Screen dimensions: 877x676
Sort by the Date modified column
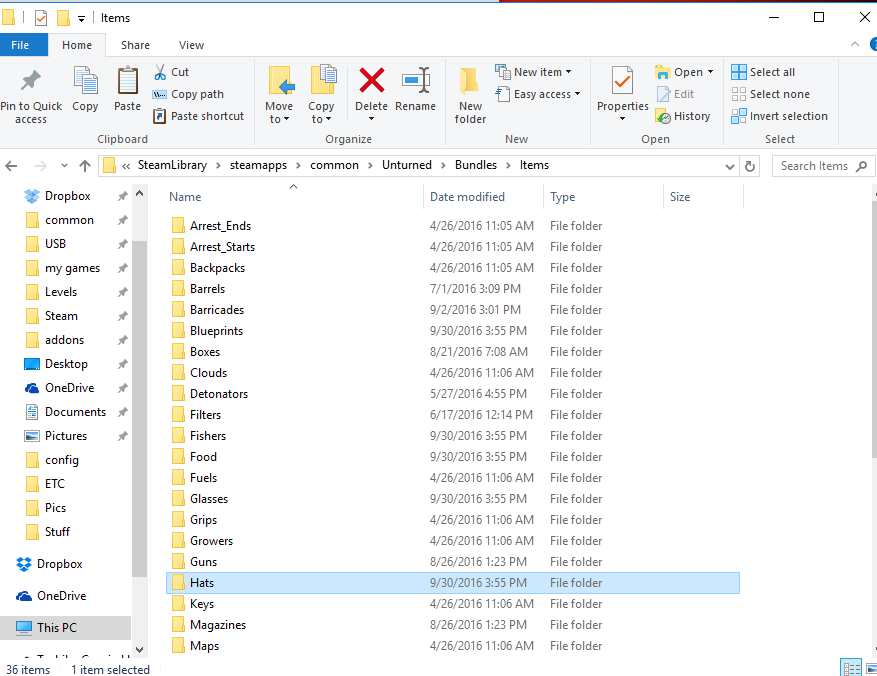tap(467, 197)
